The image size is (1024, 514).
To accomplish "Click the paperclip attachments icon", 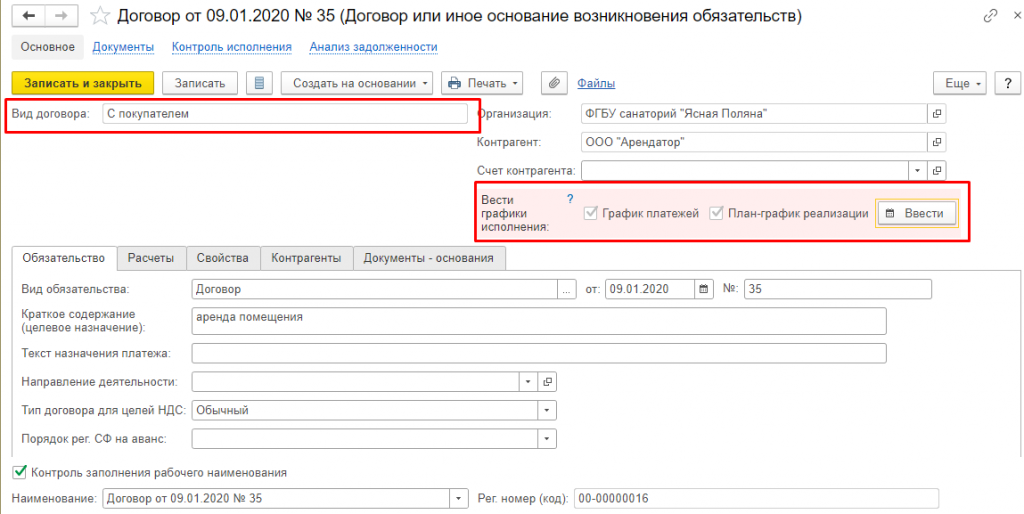I will point(554,83).
